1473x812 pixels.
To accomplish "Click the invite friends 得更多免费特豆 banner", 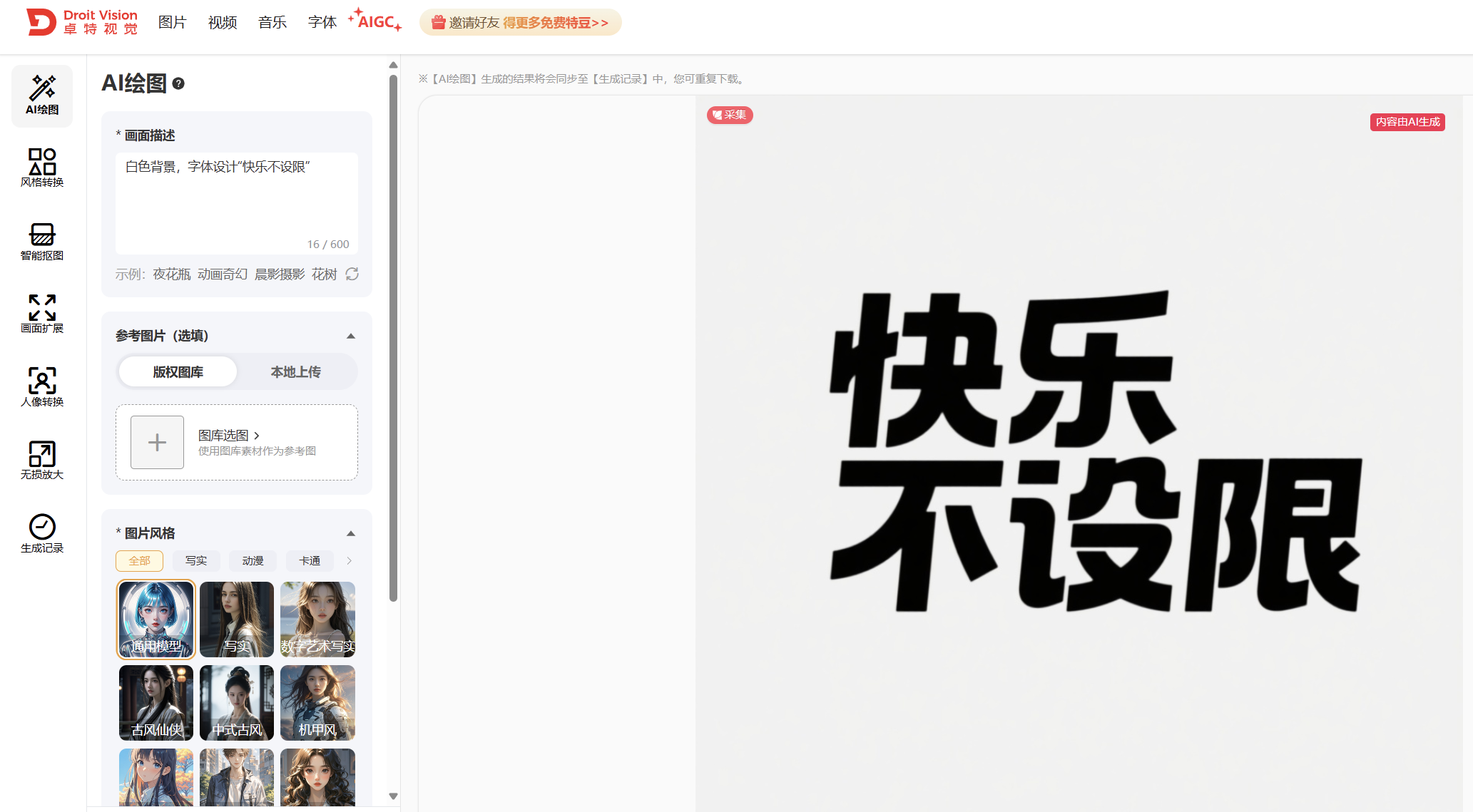I will pos(521,22).
